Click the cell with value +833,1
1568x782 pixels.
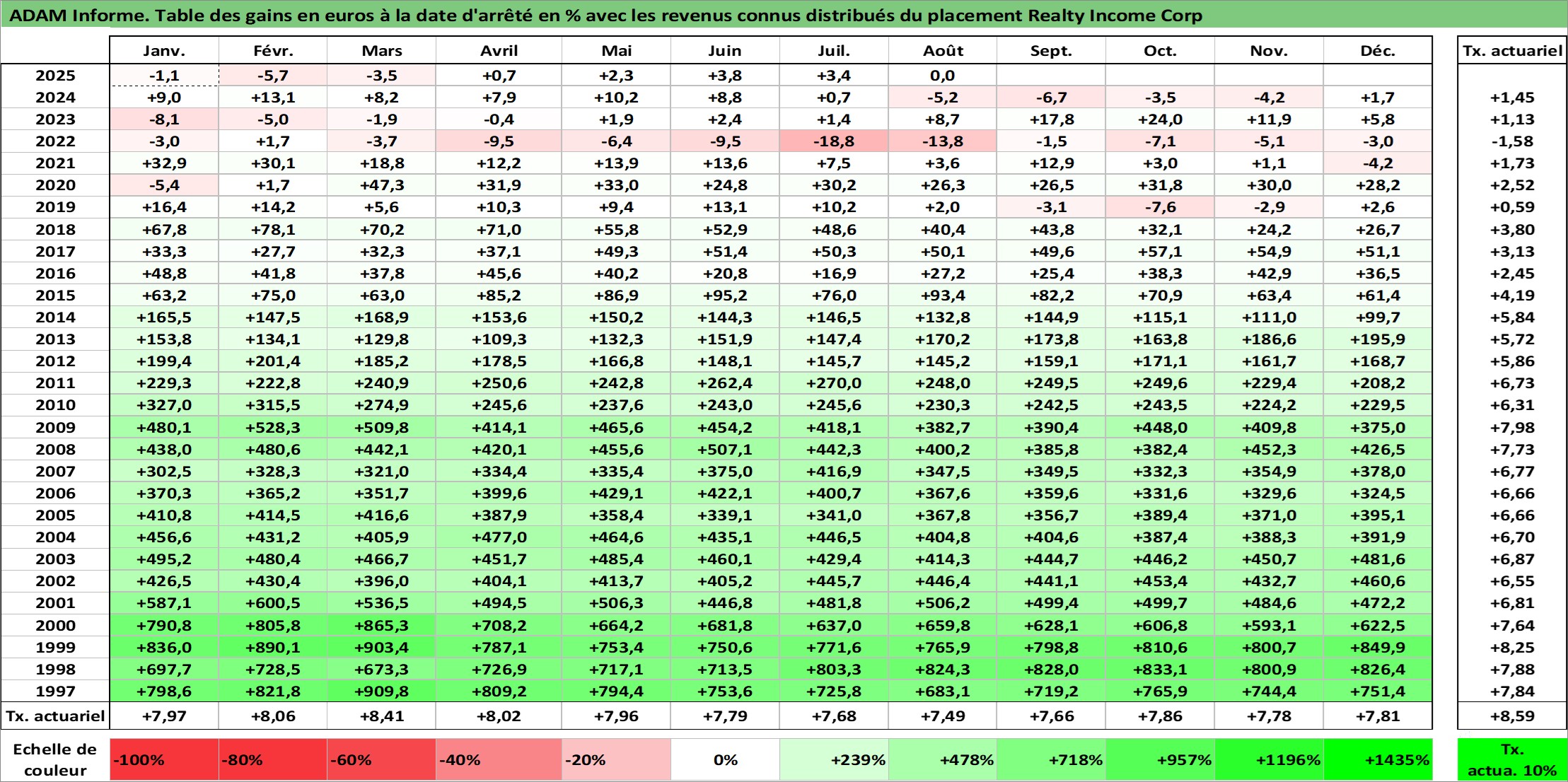[1160, 670]
